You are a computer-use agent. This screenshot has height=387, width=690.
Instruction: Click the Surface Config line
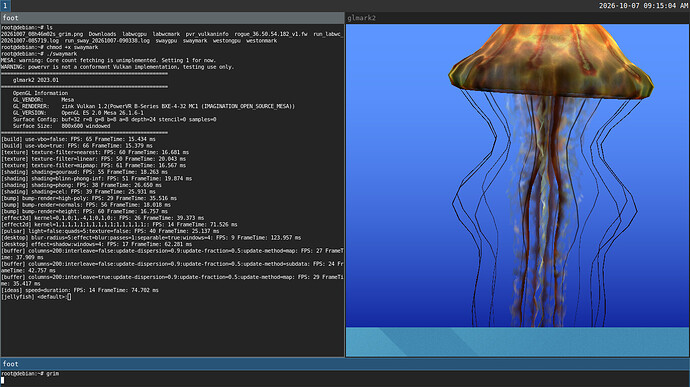pyautogui.click(x=114, y=119)
